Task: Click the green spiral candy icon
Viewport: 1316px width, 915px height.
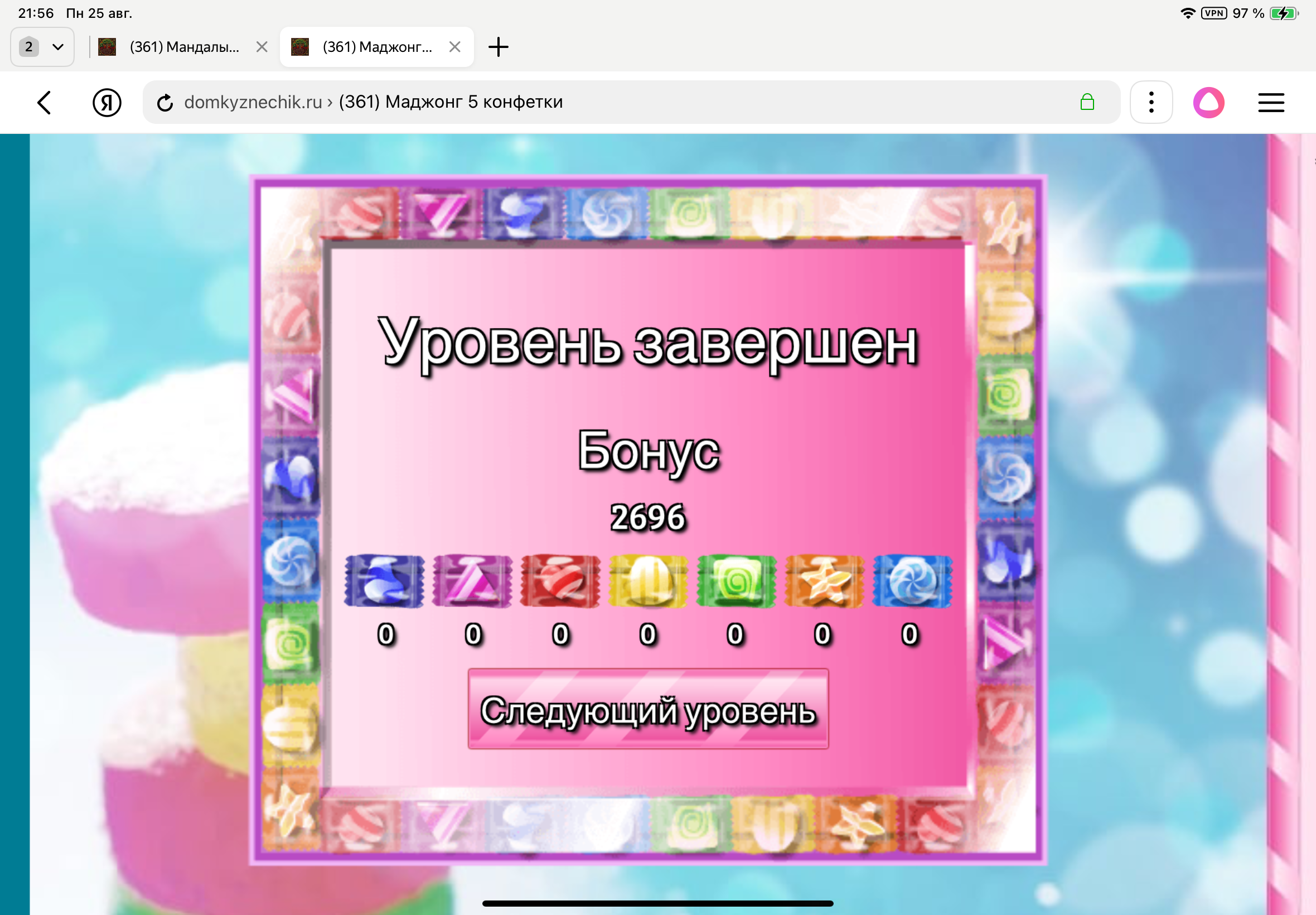Action: [736, 581]
